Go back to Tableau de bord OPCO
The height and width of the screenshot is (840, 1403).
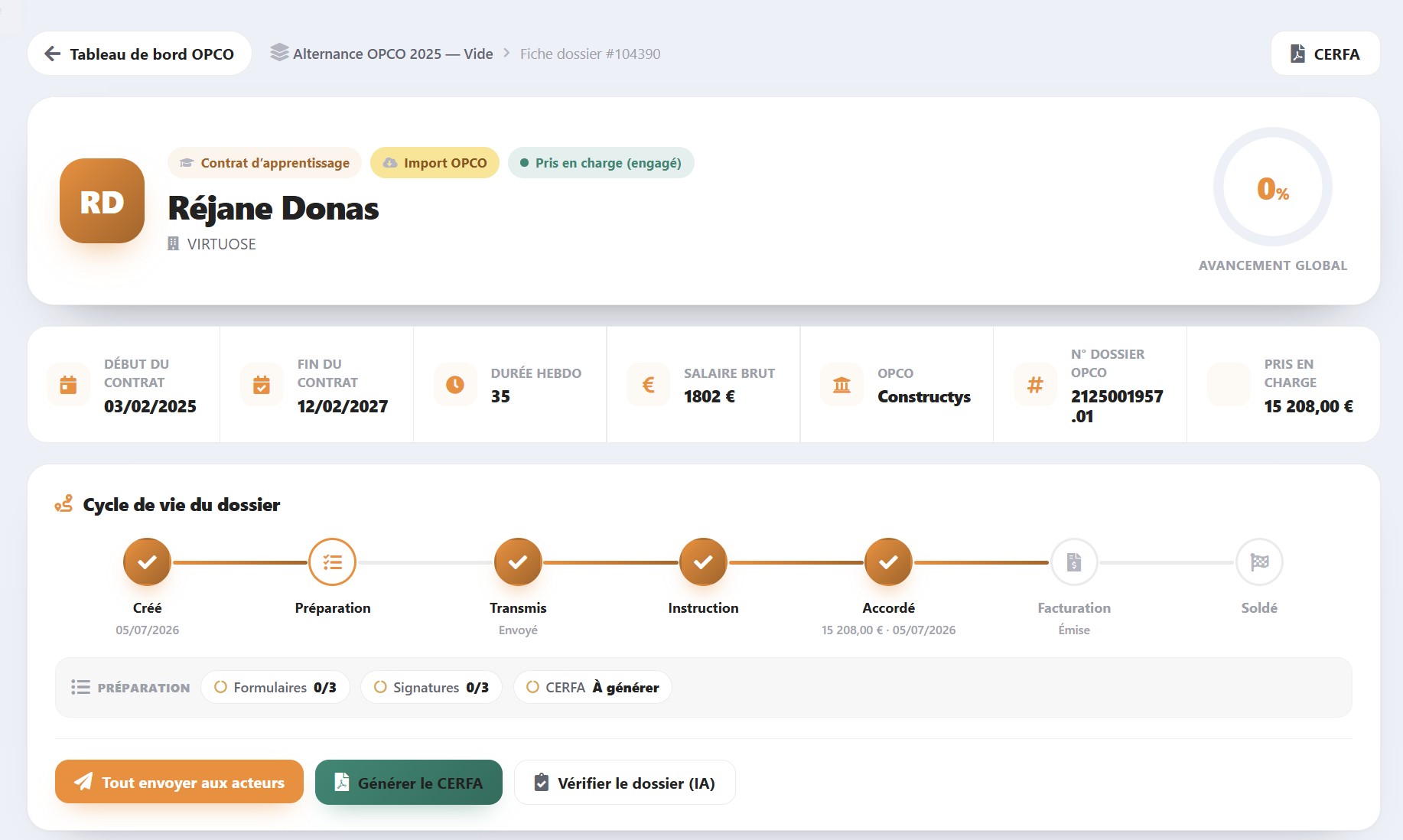pyautogui.click(x=139, y=54)
